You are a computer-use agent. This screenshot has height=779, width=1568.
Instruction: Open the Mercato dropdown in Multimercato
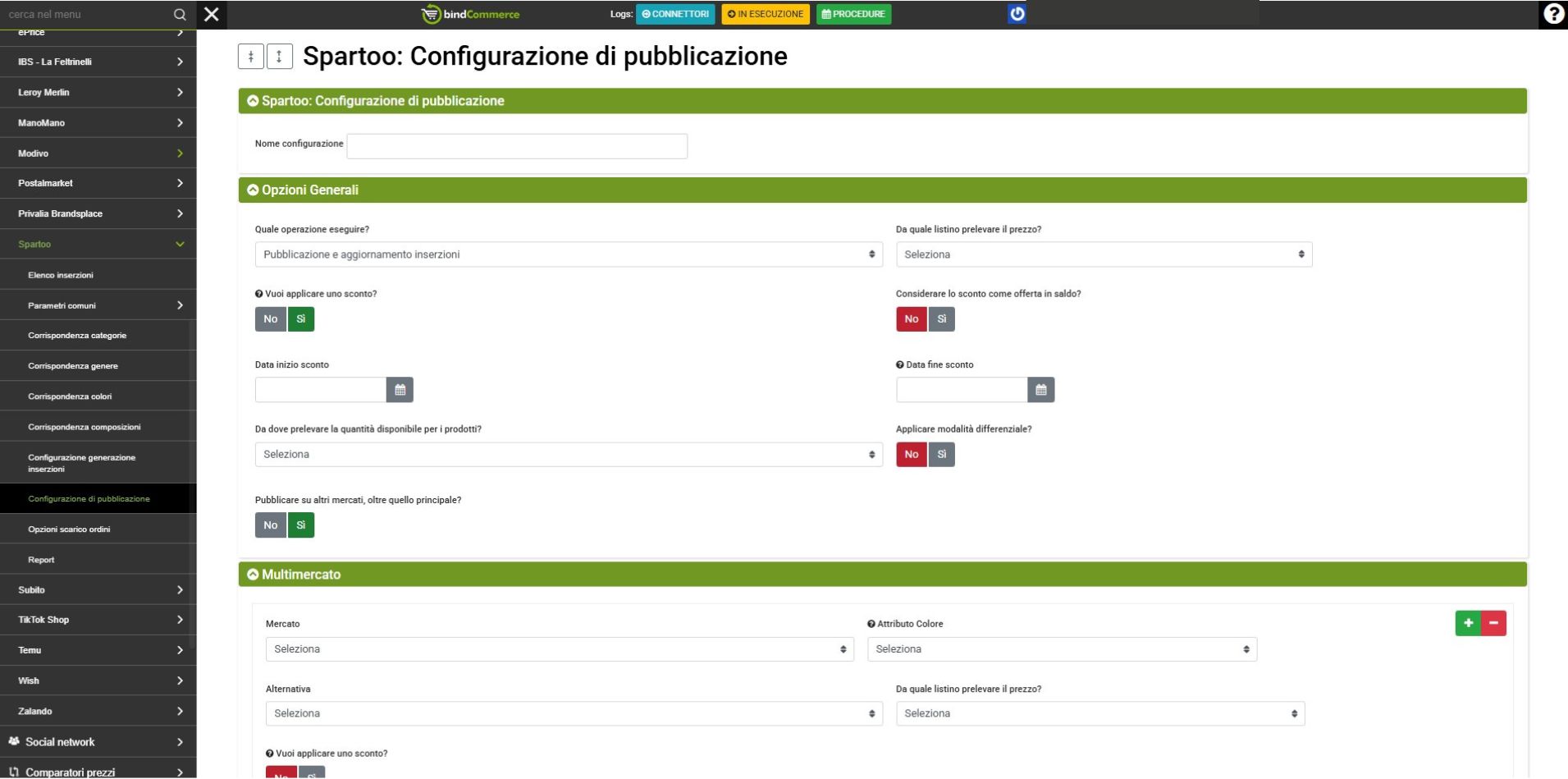pos(559,649)
